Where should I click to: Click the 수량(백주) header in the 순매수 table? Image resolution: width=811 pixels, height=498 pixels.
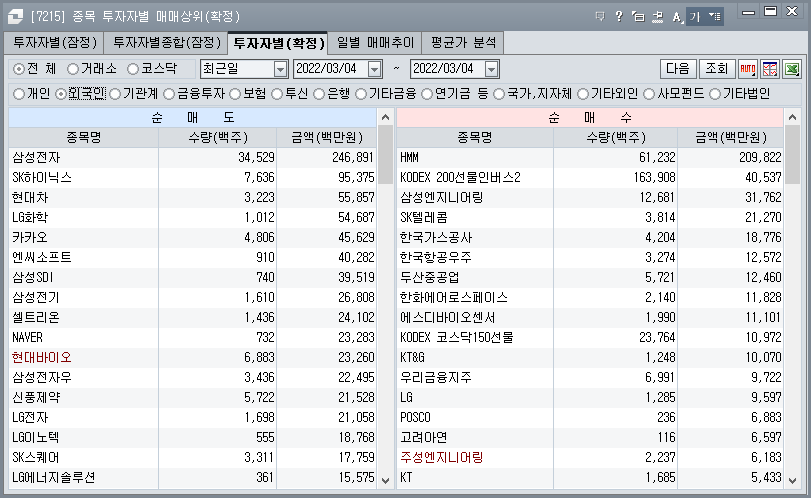click(x=615, y=138)
